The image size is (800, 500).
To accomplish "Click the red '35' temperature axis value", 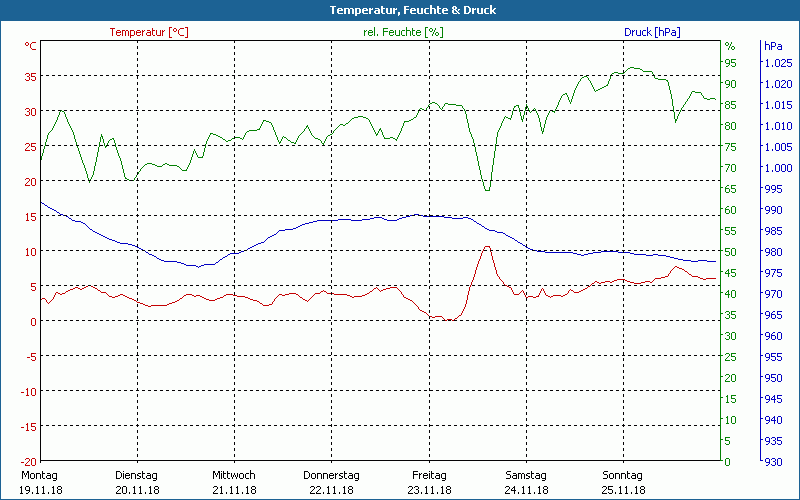I will tap(31, 77).
